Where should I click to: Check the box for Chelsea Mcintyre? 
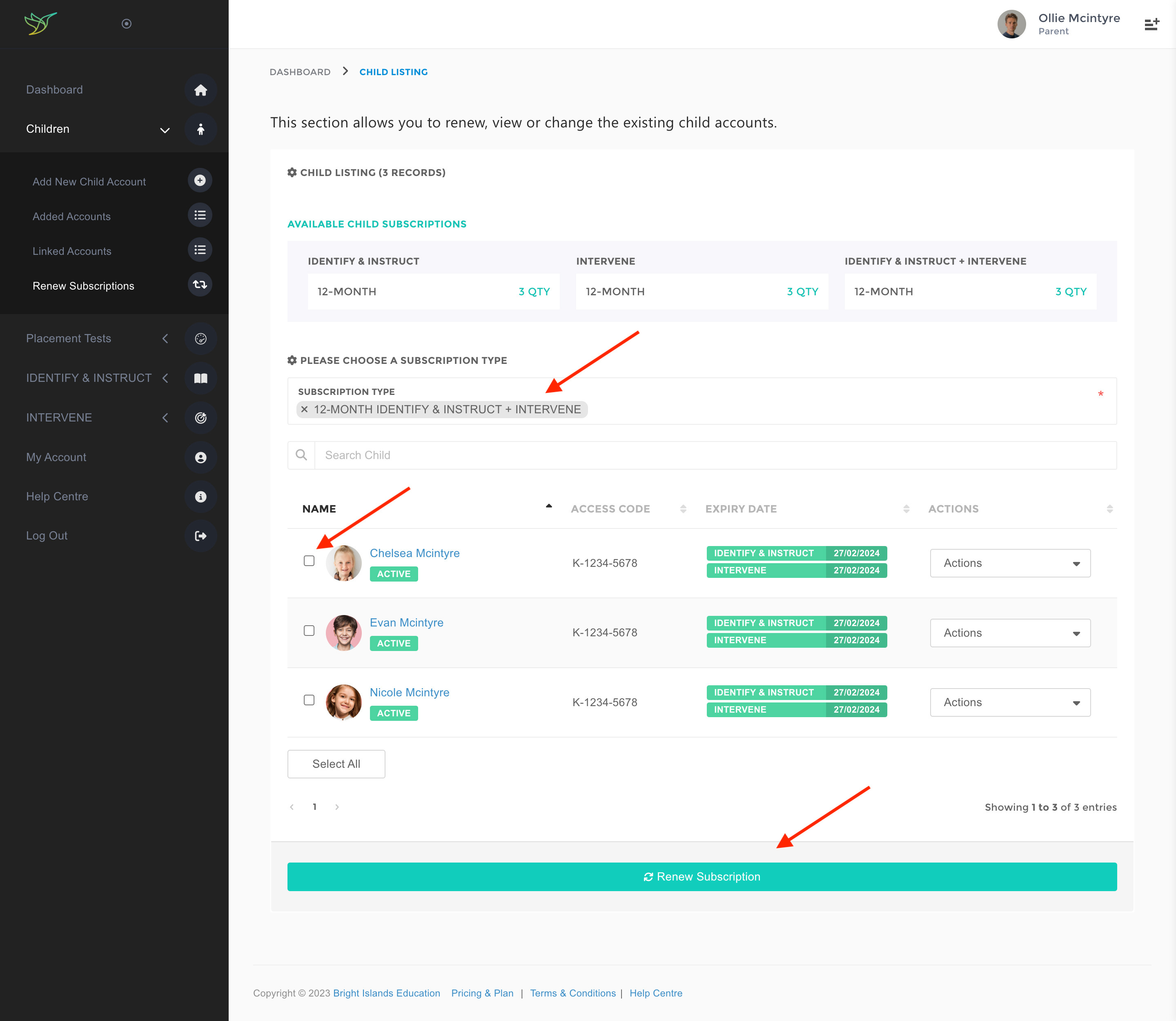(x=309, y=561)
